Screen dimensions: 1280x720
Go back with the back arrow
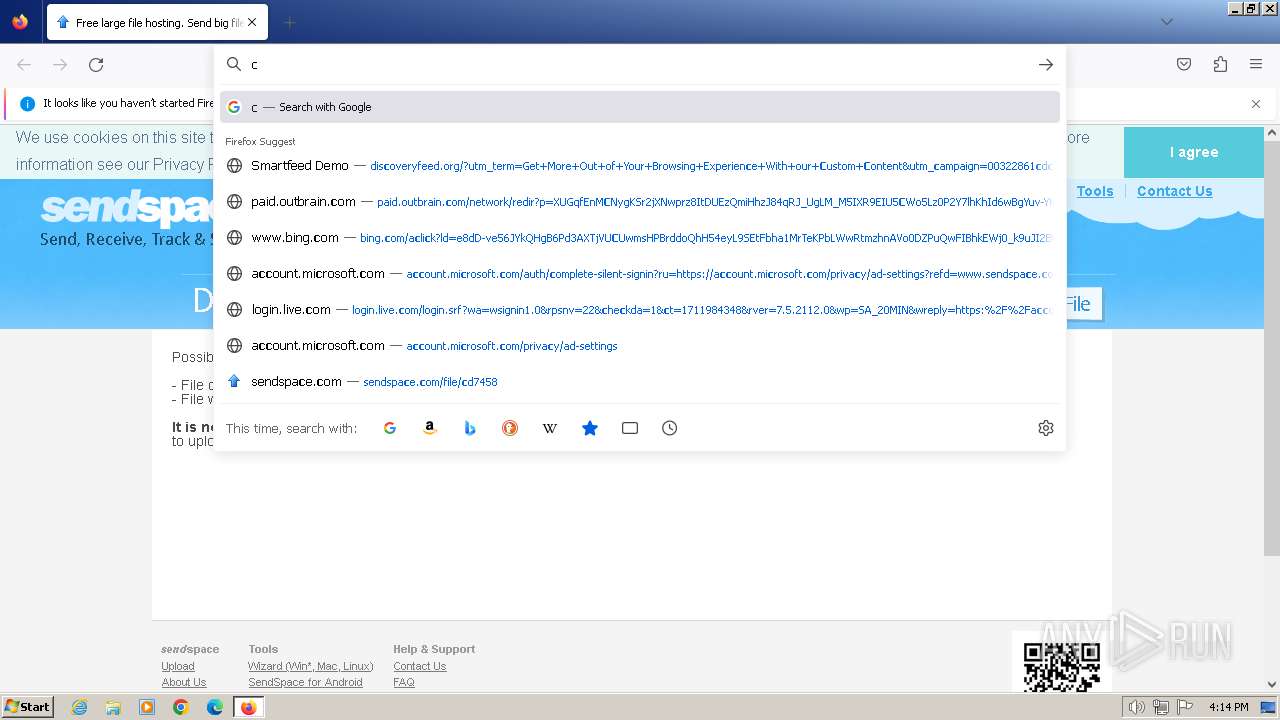[x=24, y=64]
